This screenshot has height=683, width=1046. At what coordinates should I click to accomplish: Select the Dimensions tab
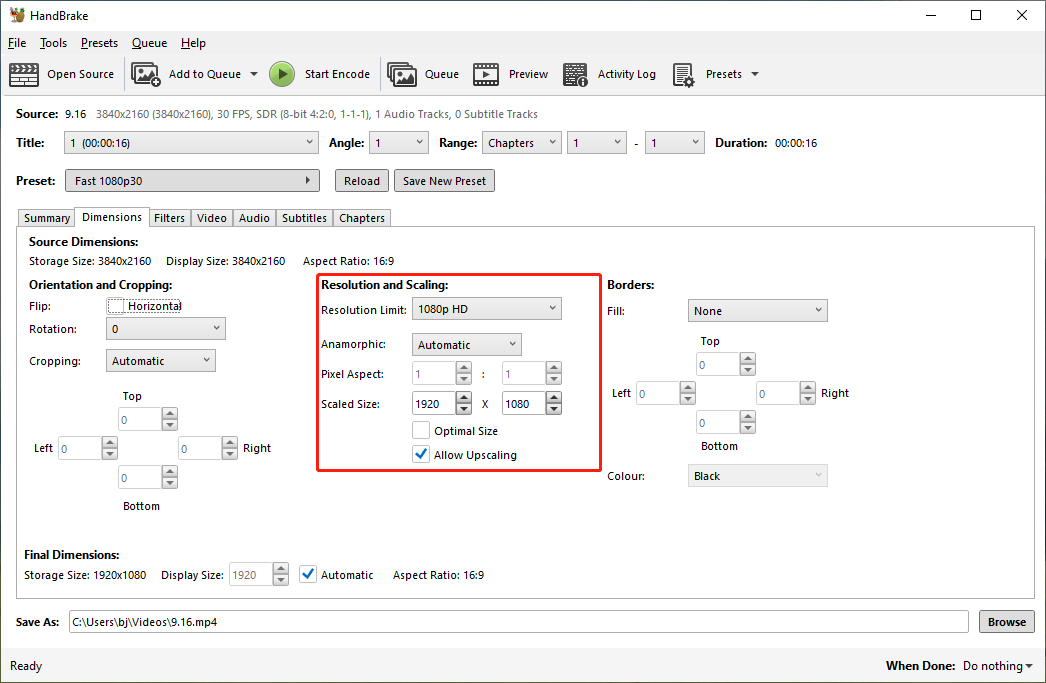point(111,217)
